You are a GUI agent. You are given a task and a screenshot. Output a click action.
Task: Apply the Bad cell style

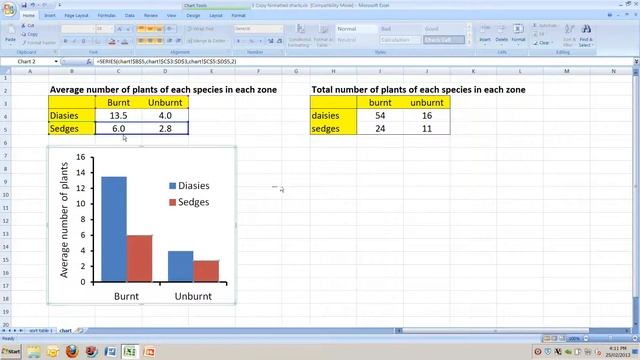(x=400, y=29)
